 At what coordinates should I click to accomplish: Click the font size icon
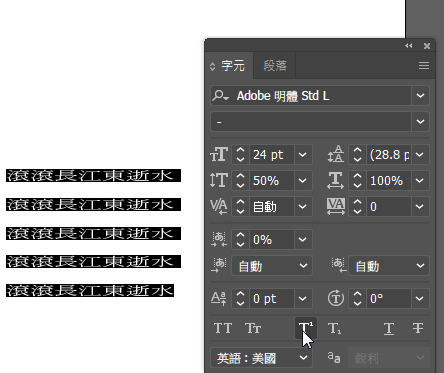(x=219, y=155)
